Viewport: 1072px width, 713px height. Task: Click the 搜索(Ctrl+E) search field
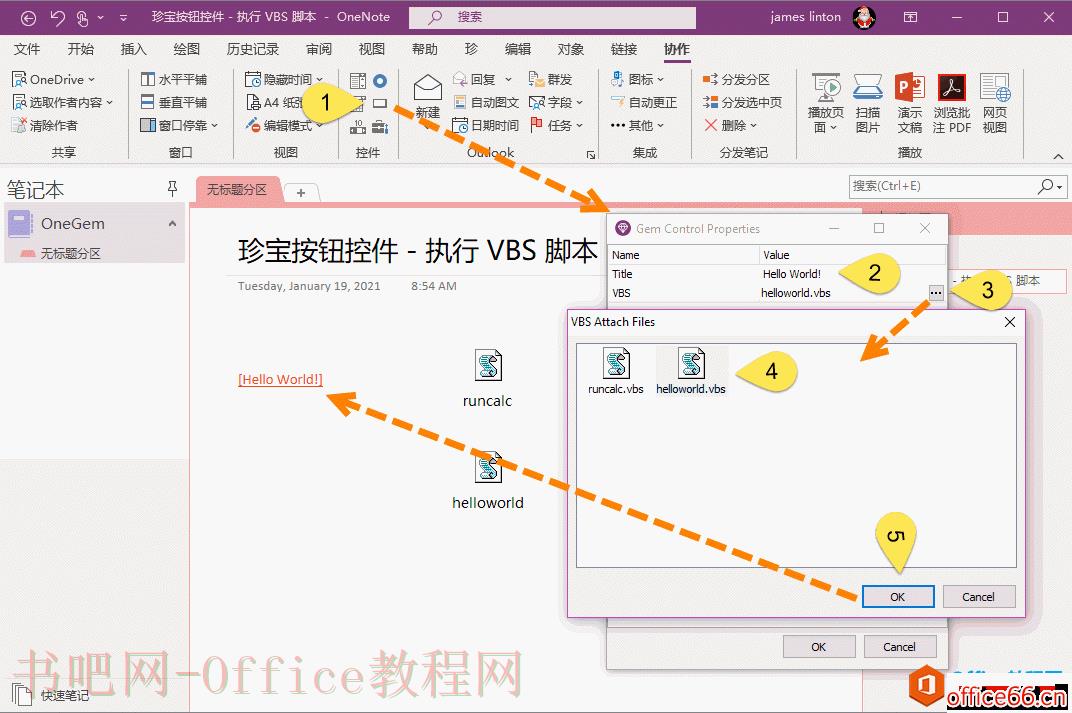957,186
